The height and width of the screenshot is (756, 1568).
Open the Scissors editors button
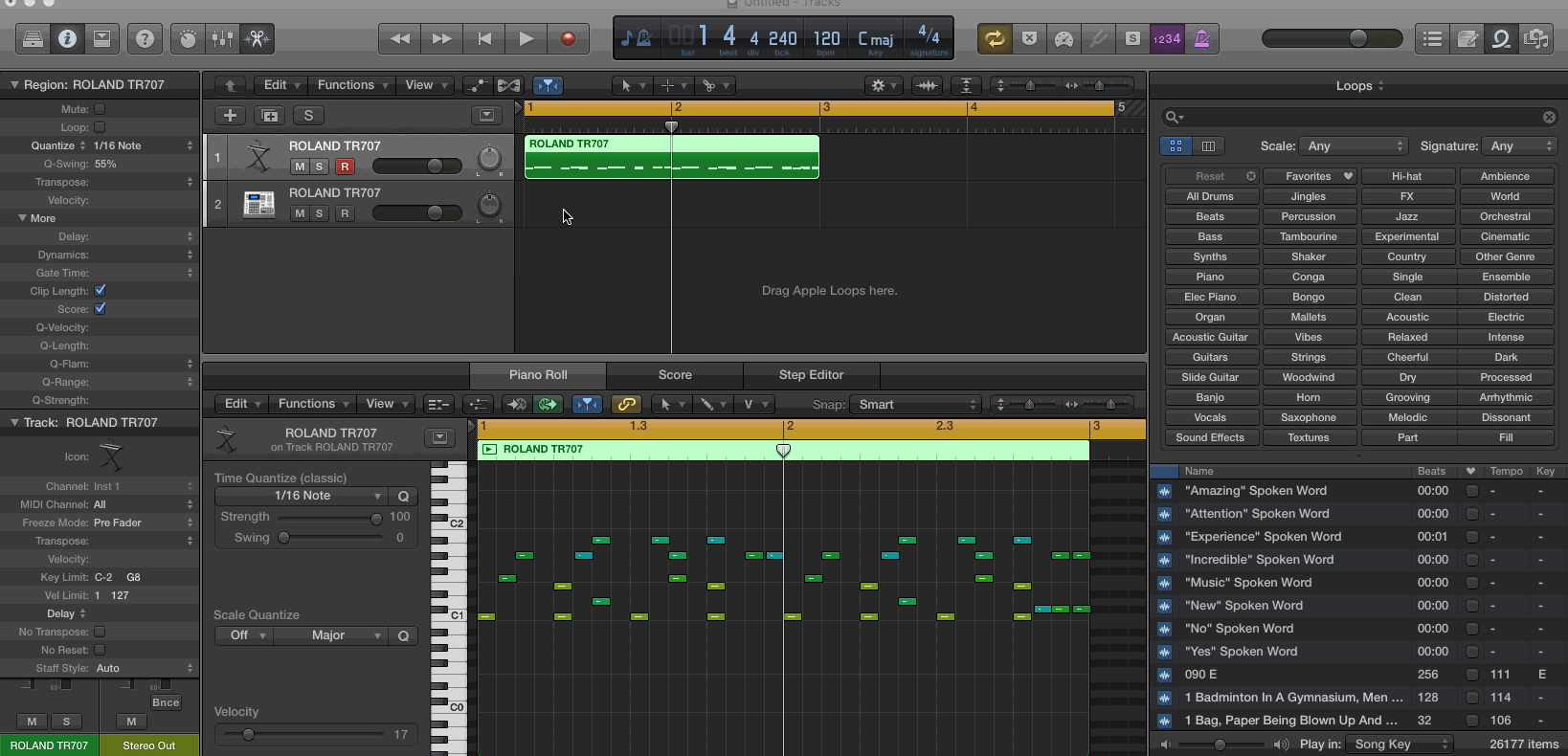[x=257, y=38]
